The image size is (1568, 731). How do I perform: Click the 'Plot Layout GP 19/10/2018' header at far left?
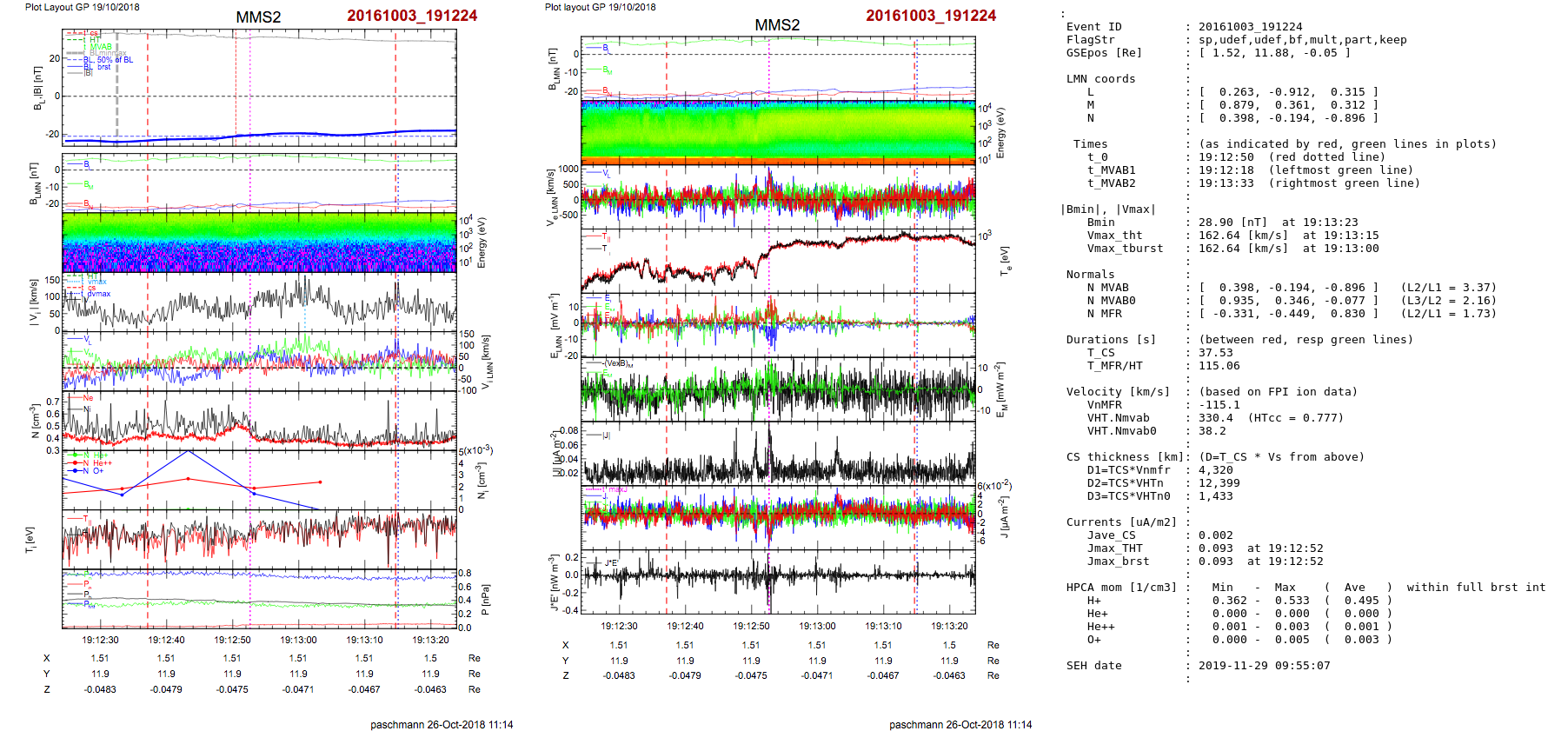82,7
